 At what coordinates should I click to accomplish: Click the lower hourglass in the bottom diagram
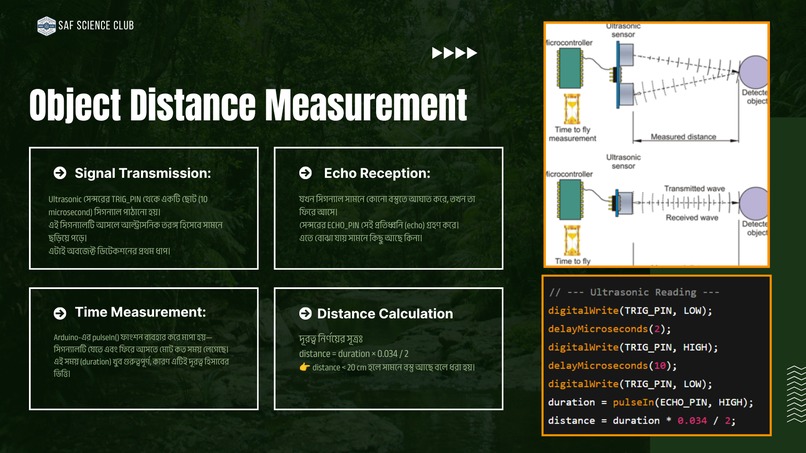tap(572, 240)
